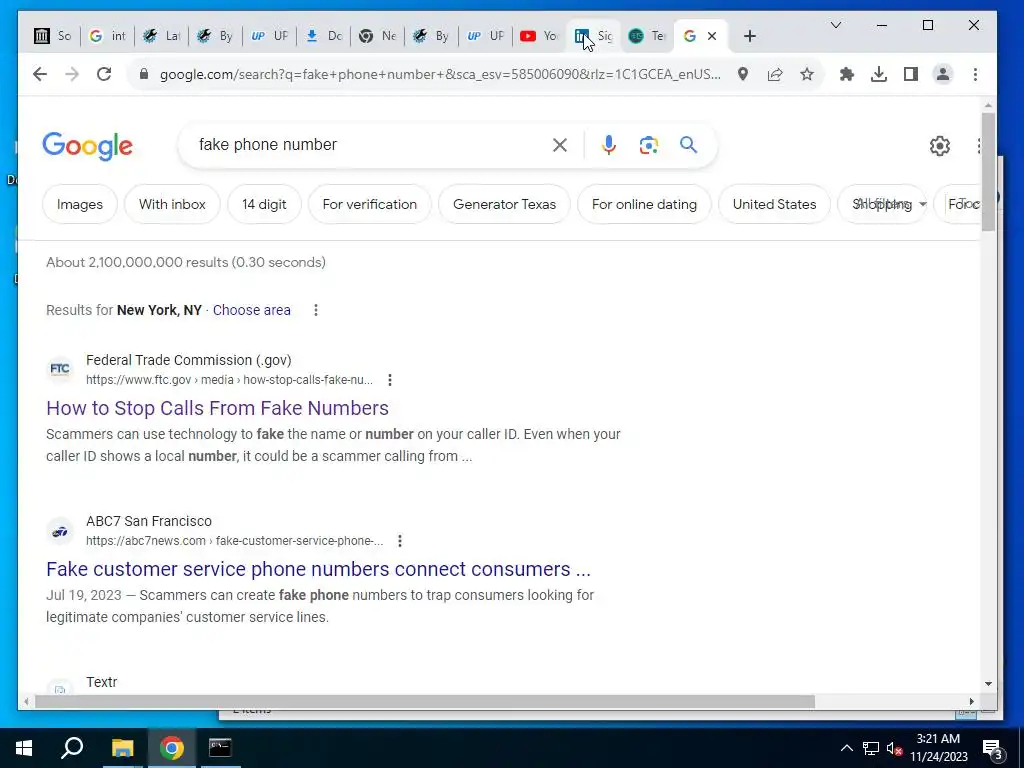
Task: Share this page using the share icon
Action: point(775,74)
